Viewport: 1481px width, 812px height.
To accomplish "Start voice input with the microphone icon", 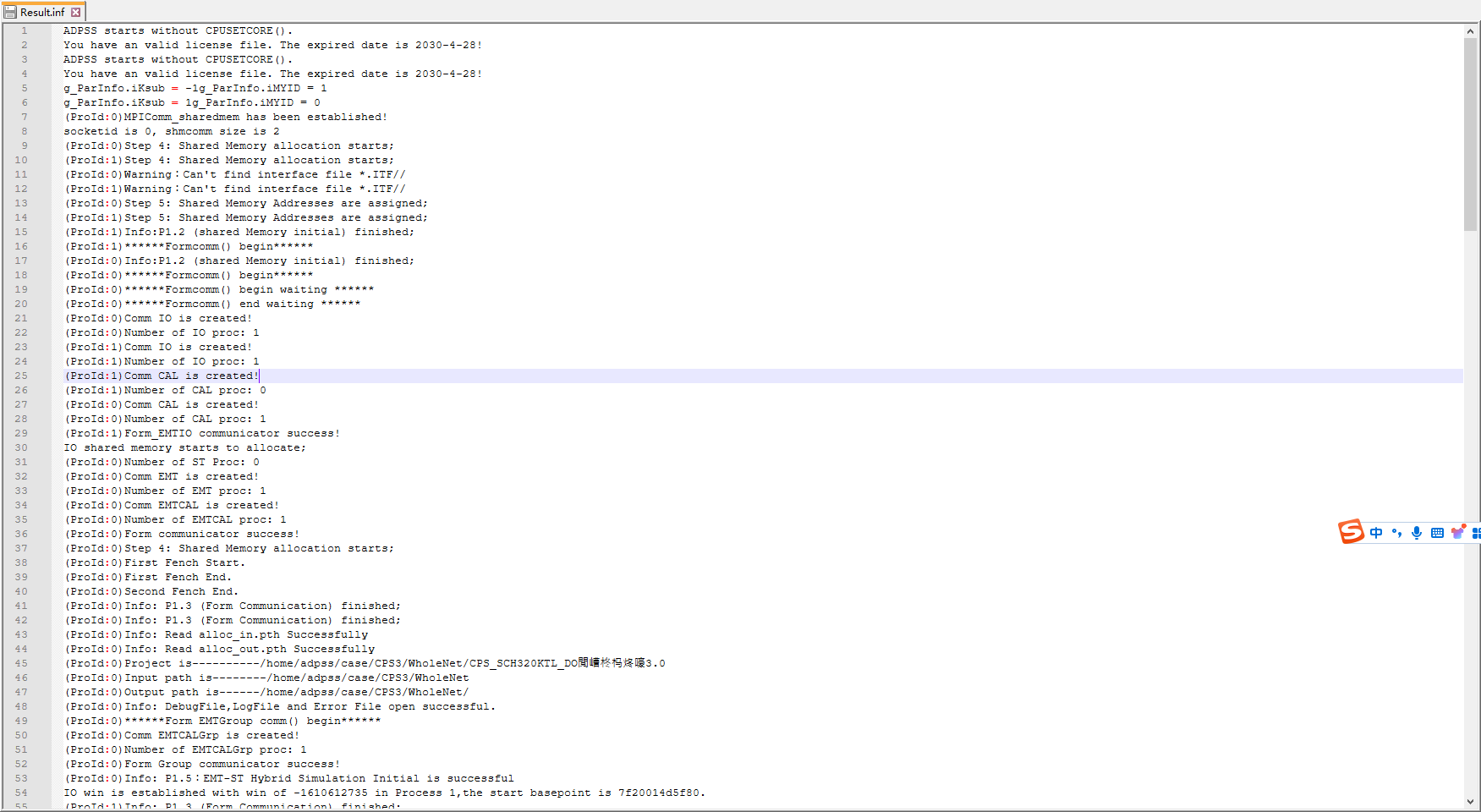I will [1417, 533].
